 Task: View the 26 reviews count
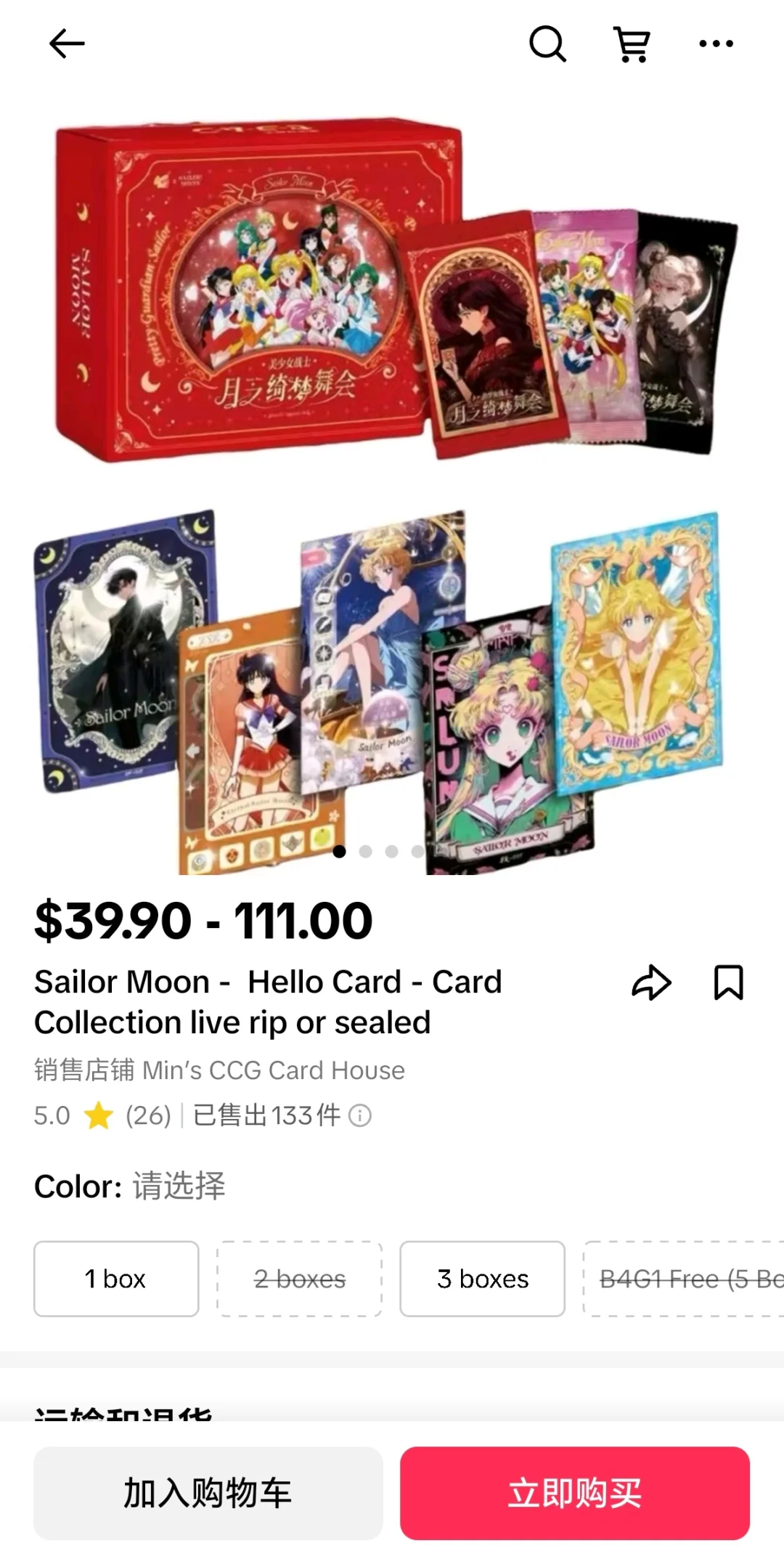[x=148, y=1115]
